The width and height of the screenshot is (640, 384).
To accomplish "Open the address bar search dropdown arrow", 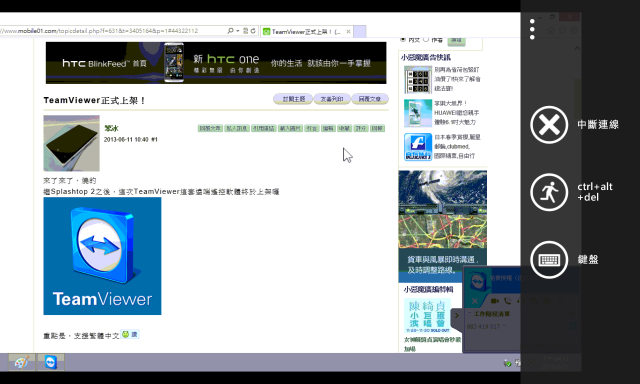I will pyautogui.click(x=238, y=31).
